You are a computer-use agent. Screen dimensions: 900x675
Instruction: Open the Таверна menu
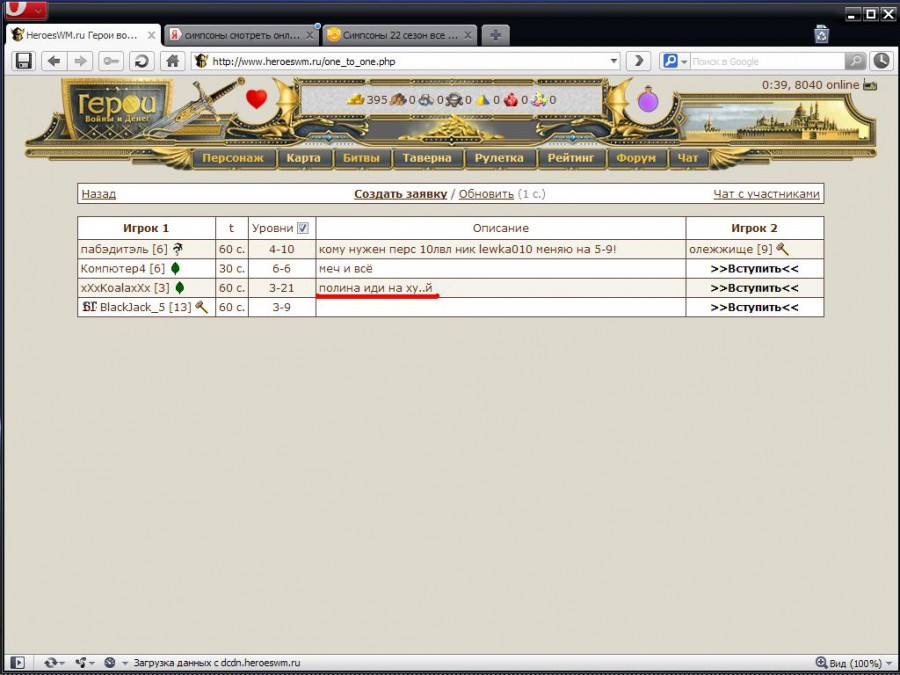point(427,158)
